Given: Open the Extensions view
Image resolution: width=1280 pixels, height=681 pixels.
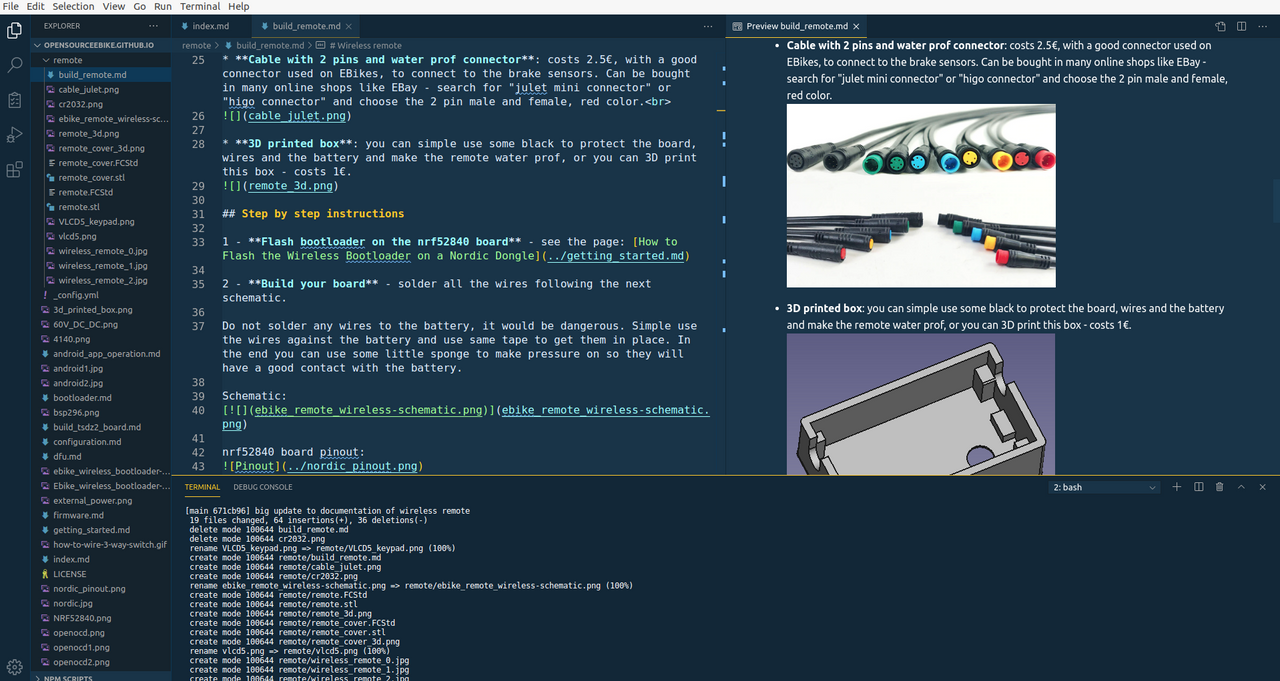Looking at the screenshot, I should point(14,170).
